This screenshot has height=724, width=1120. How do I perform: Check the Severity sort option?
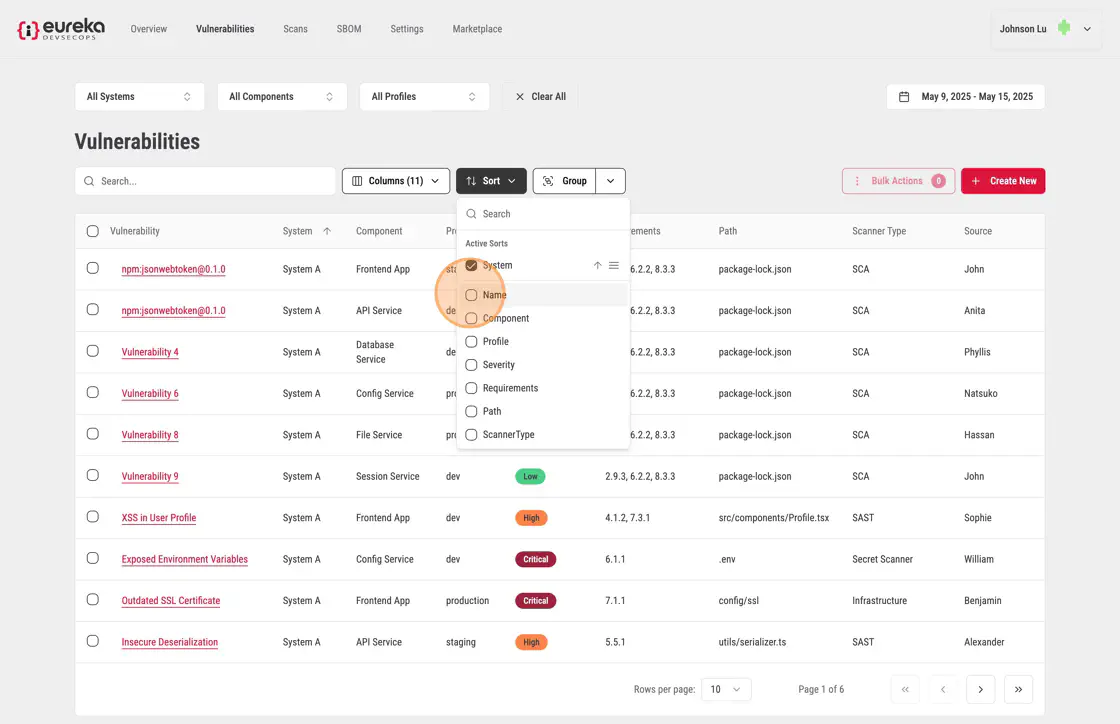(x=471, y=365)
